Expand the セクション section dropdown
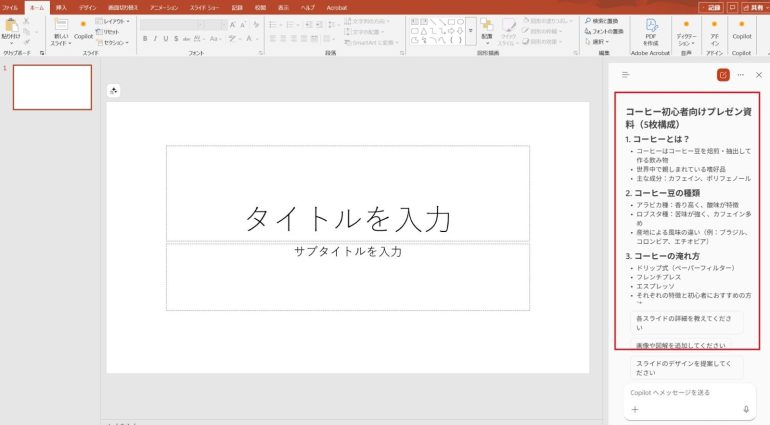The image size is (770, 425). [113, 43]
